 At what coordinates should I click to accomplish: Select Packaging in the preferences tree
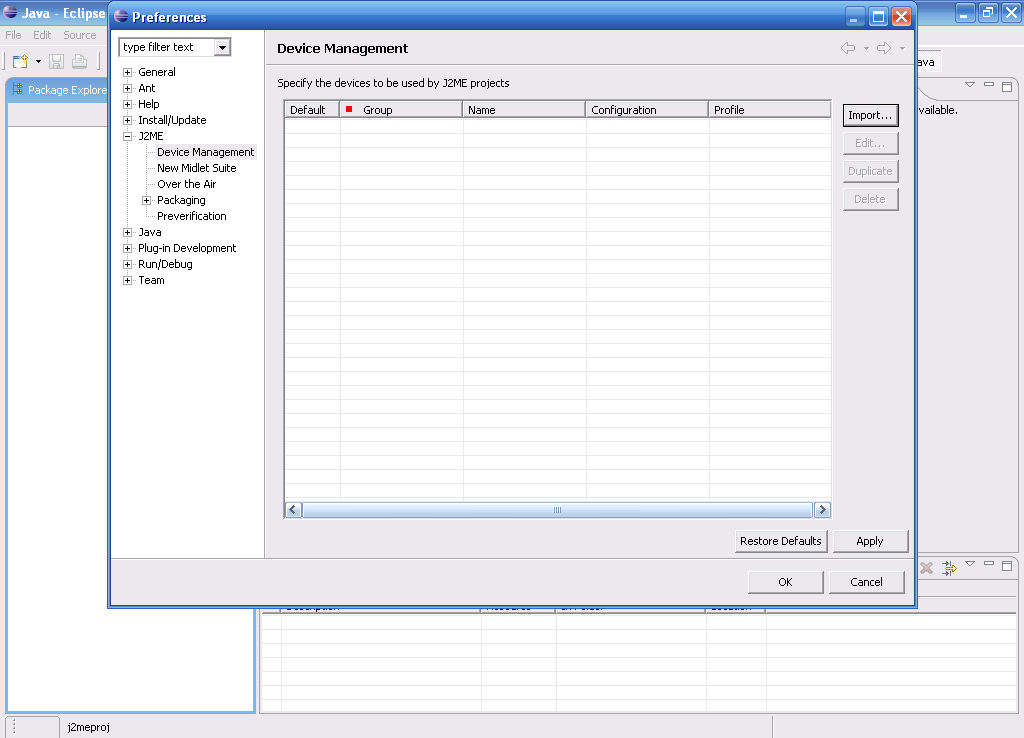tap(182, 200)
